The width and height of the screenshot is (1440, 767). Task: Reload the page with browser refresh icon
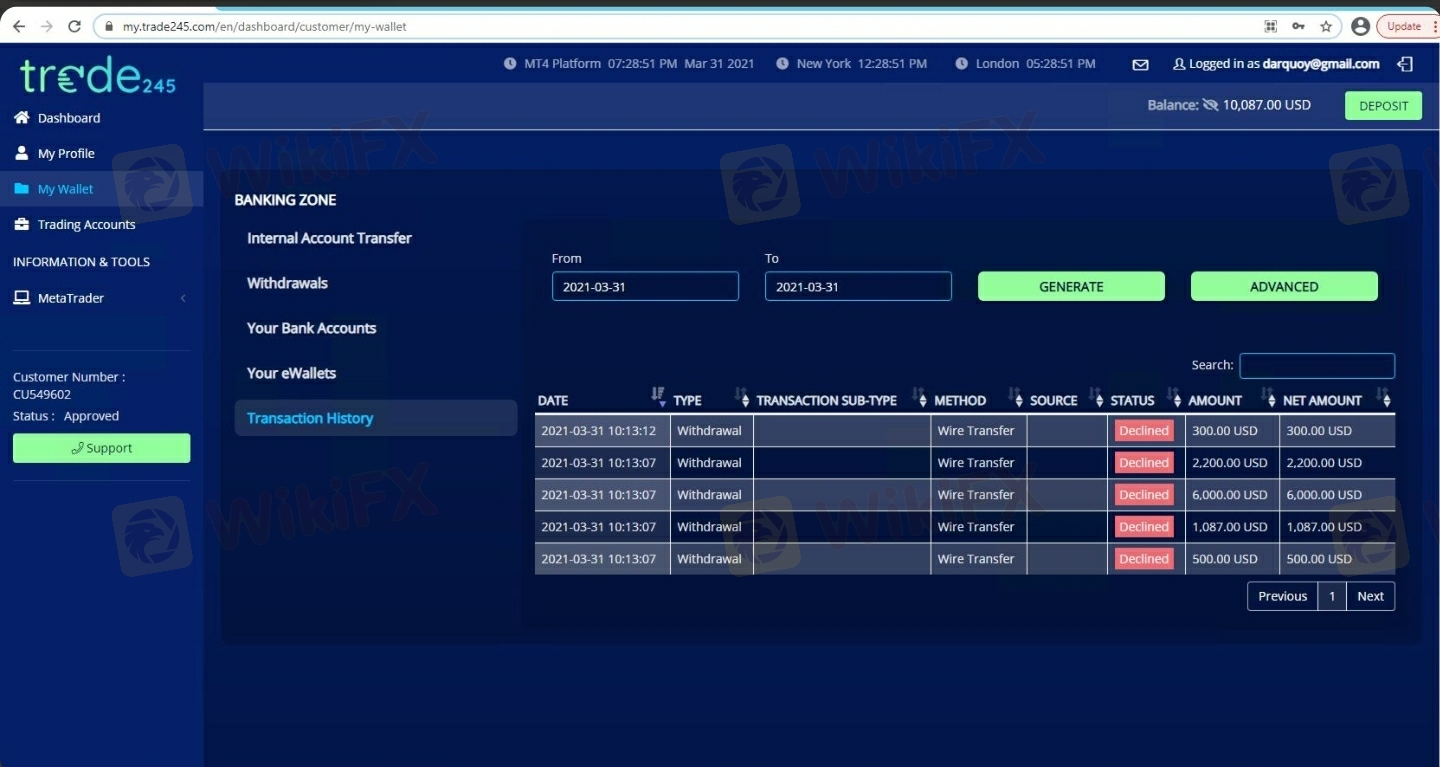(x=74, y=27)
